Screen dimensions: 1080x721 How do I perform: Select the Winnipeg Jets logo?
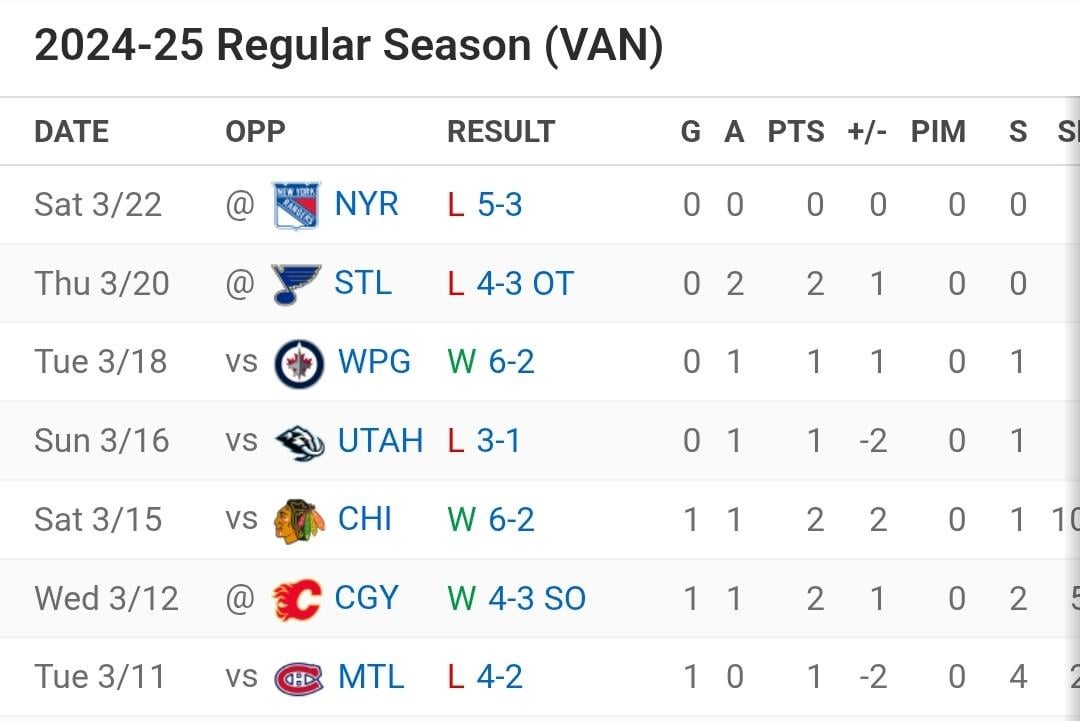pyautogui.click(x=300, y=361)
